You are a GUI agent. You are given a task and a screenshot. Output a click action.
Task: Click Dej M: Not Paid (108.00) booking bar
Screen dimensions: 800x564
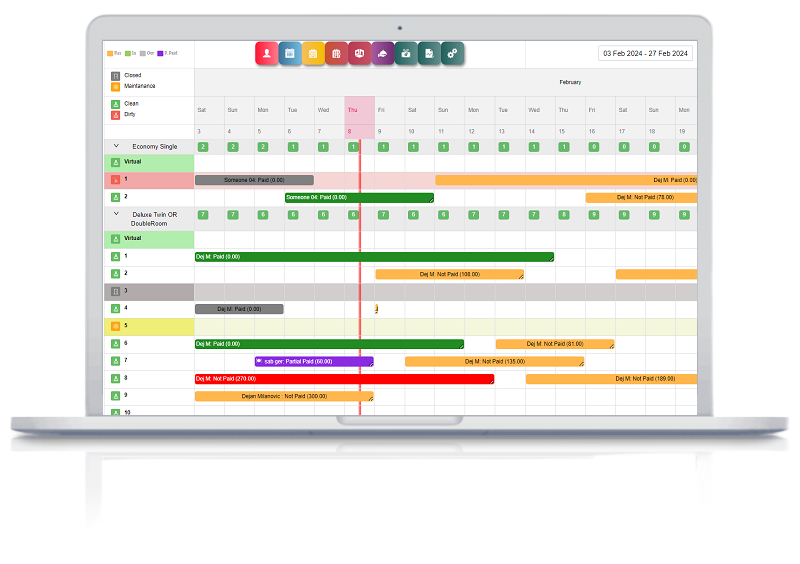[x=449, y=274]
